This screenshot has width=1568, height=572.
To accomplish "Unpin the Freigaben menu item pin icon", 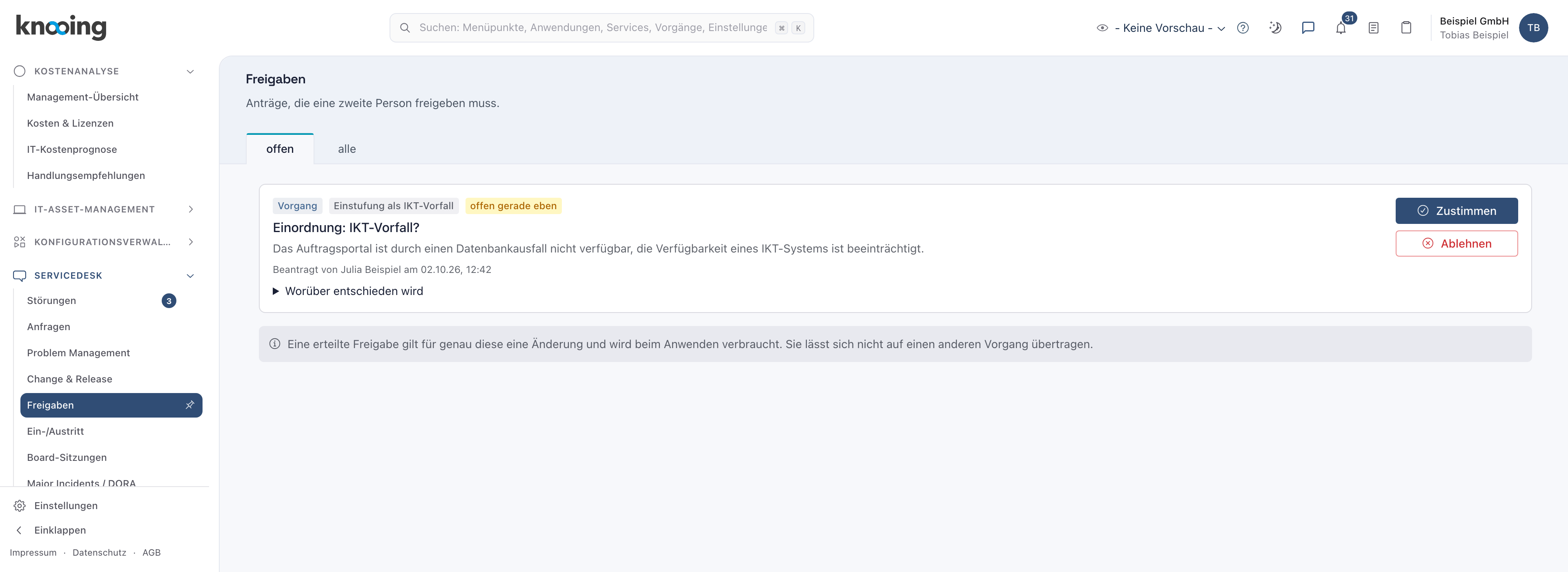I will pos(190,405).
